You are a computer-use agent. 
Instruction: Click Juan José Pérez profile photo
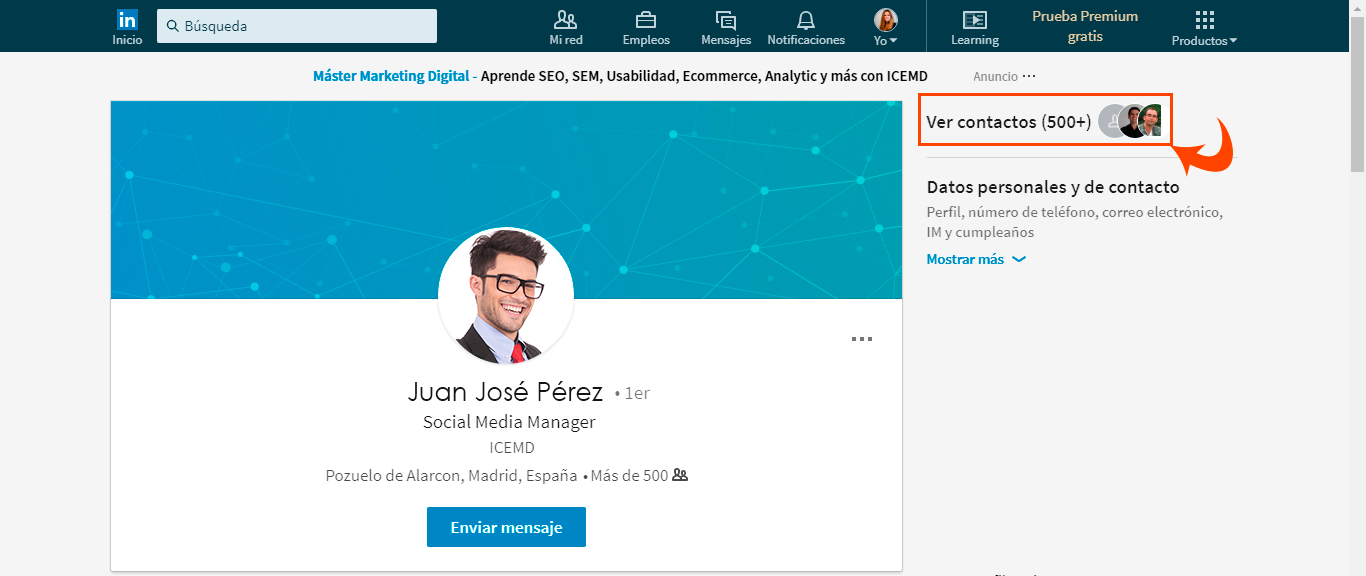pos(506,296)
